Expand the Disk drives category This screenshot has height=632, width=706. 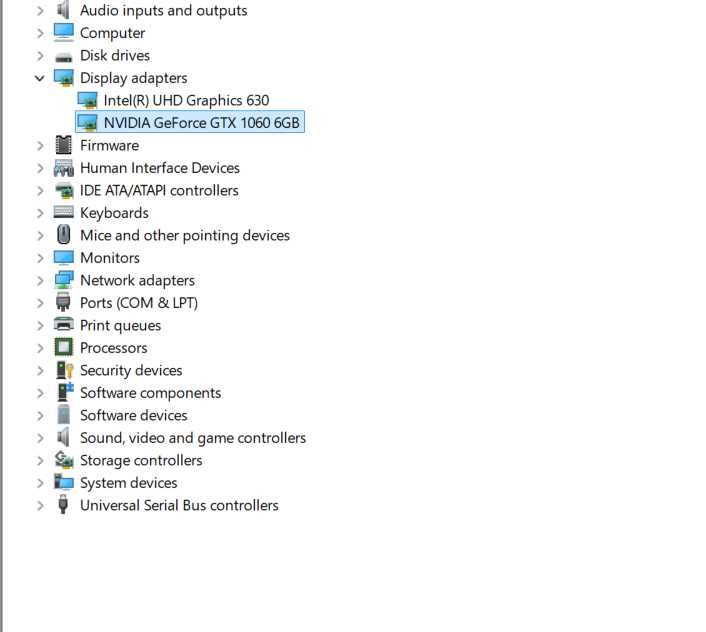click(40, 55)
